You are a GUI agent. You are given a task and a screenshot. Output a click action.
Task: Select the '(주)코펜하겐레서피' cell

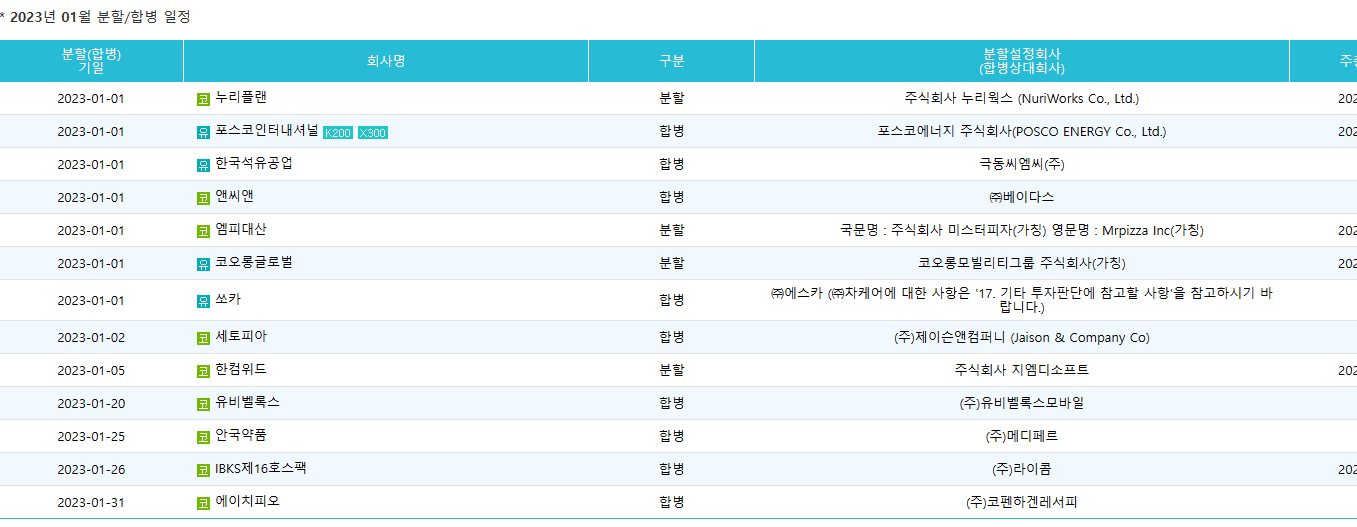pos(1022,503)
